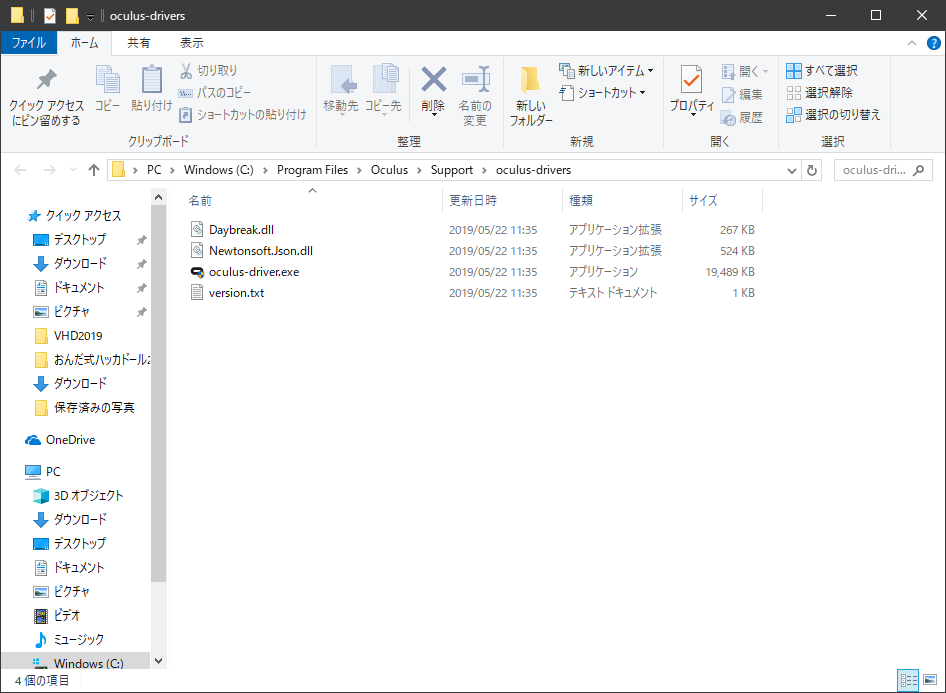
Task: Switch to Share (共有) tab
Action: [139, 43]
